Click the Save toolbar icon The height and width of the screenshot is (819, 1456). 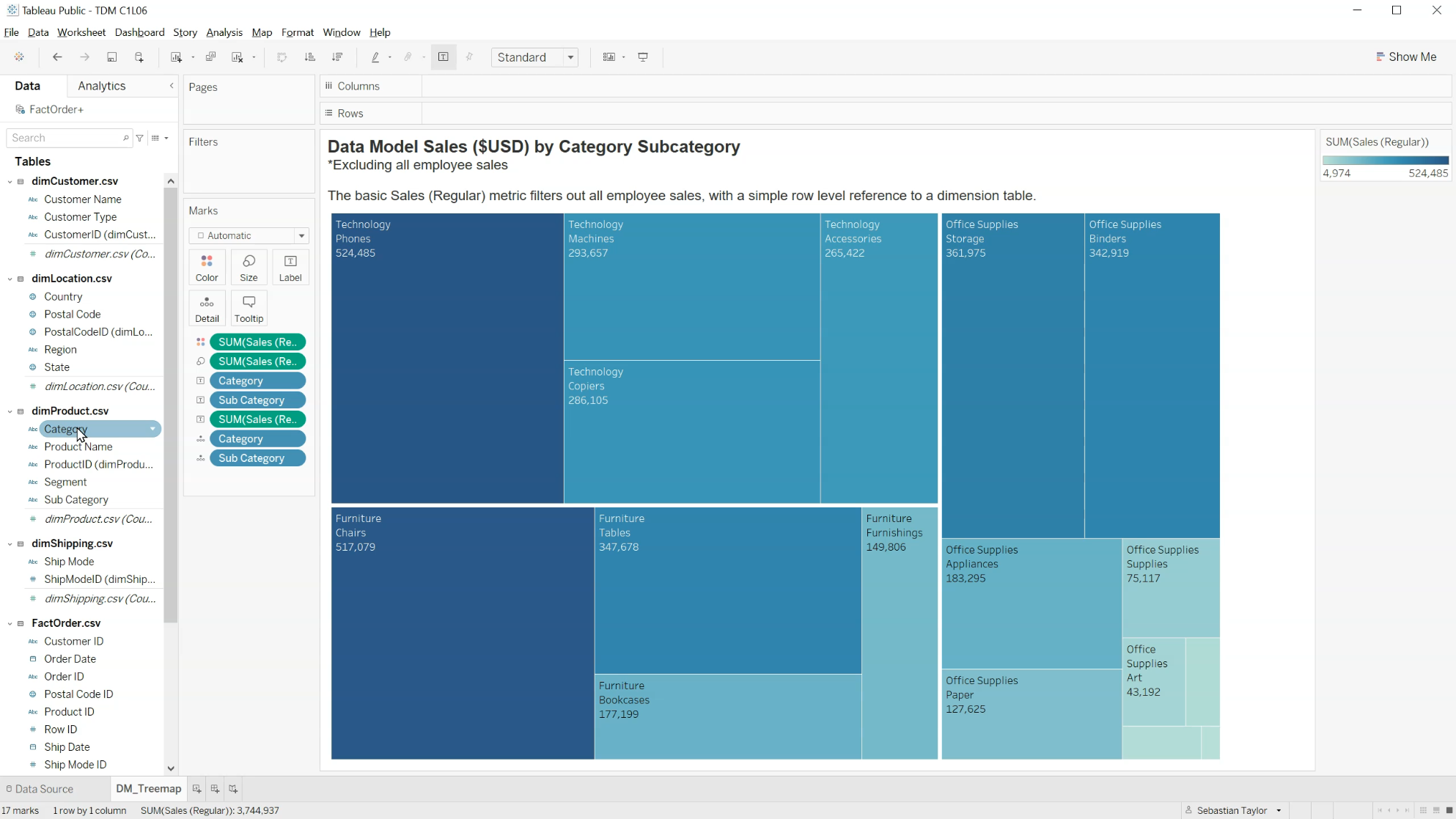111,57
